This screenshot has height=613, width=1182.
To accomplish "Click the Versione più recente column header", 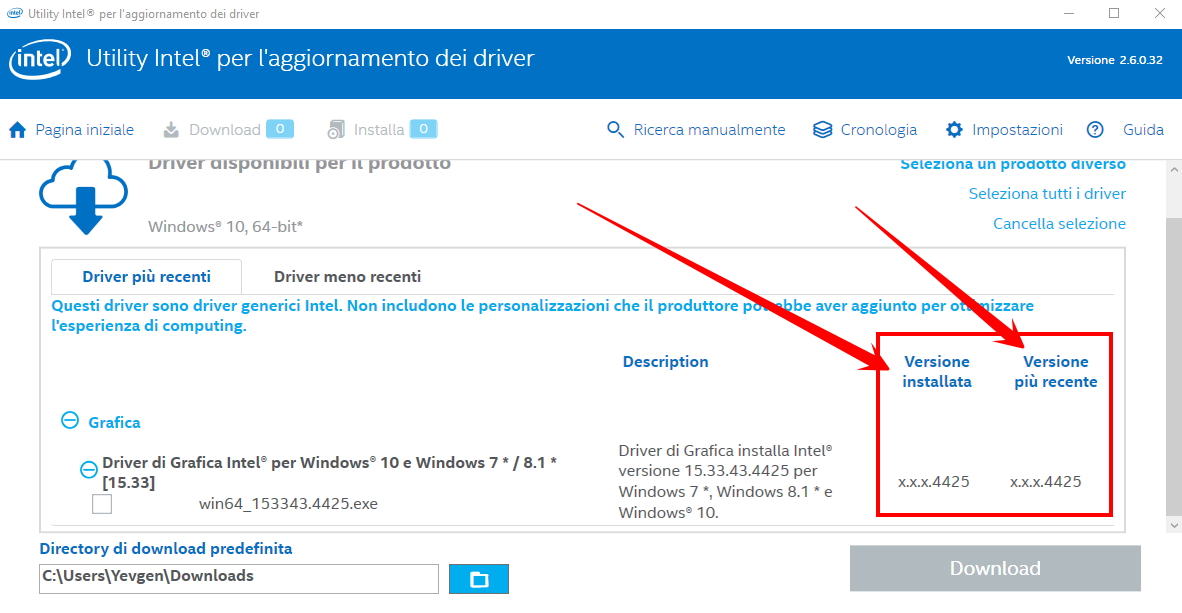I will 1055,372.
